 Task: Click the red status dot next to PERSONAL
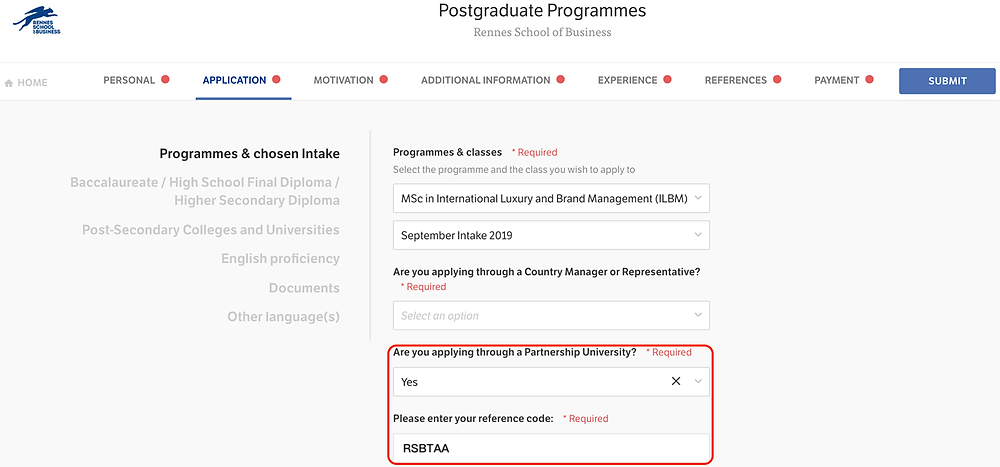(x=165, y=80)
